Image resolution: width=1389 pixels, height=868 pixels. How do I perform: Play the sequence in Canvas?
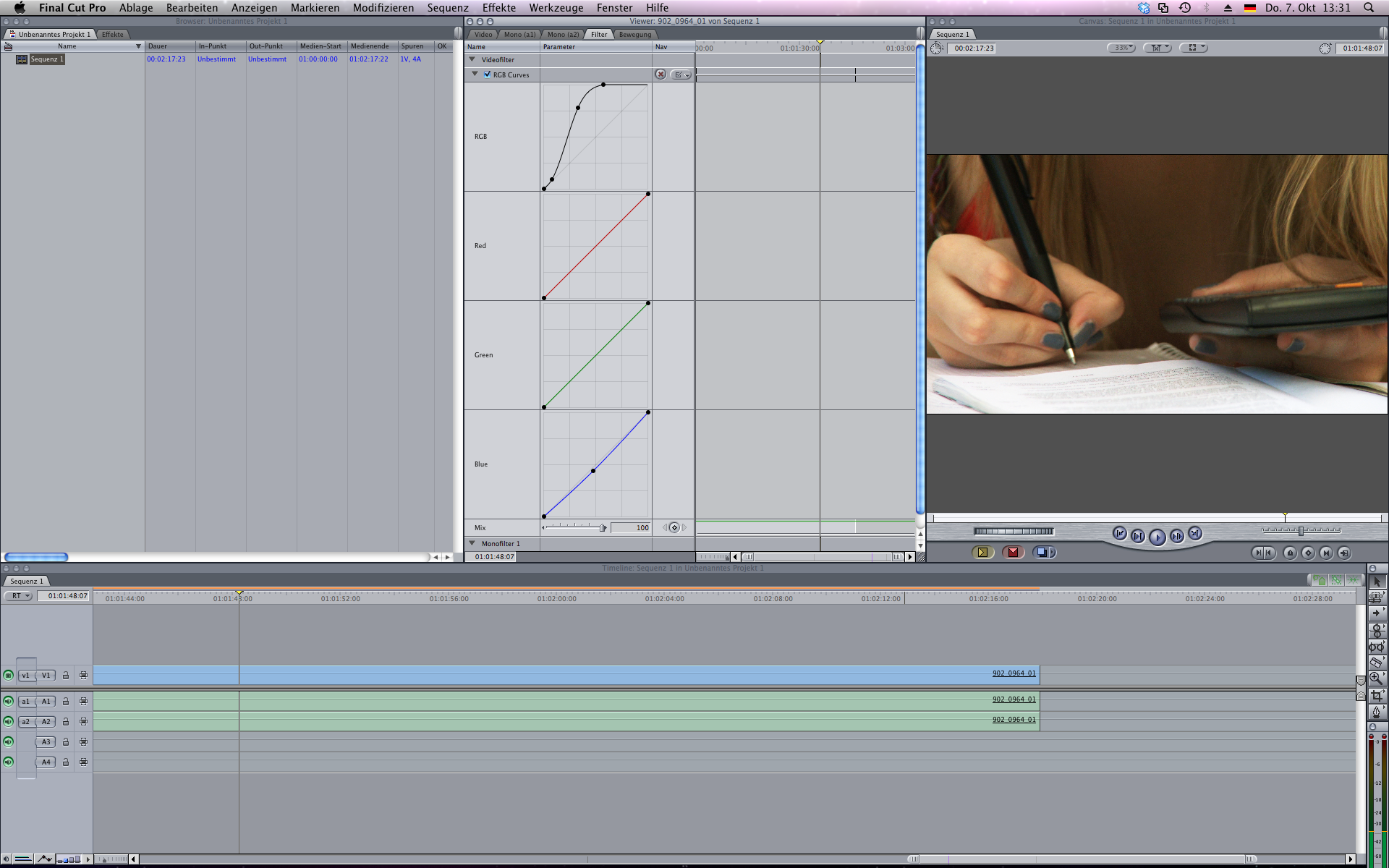click(x=1157, y=537)
